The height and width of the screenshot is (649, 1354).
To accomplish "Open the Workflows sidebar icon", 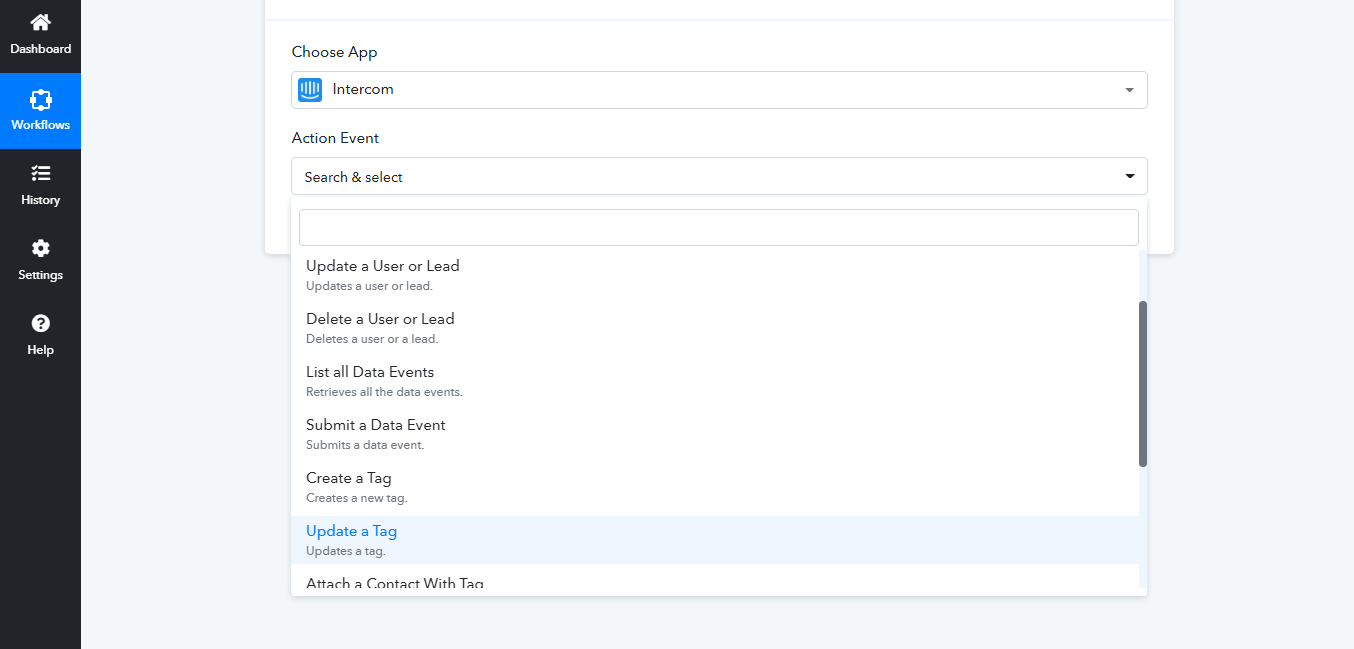I will pos(40,99).
